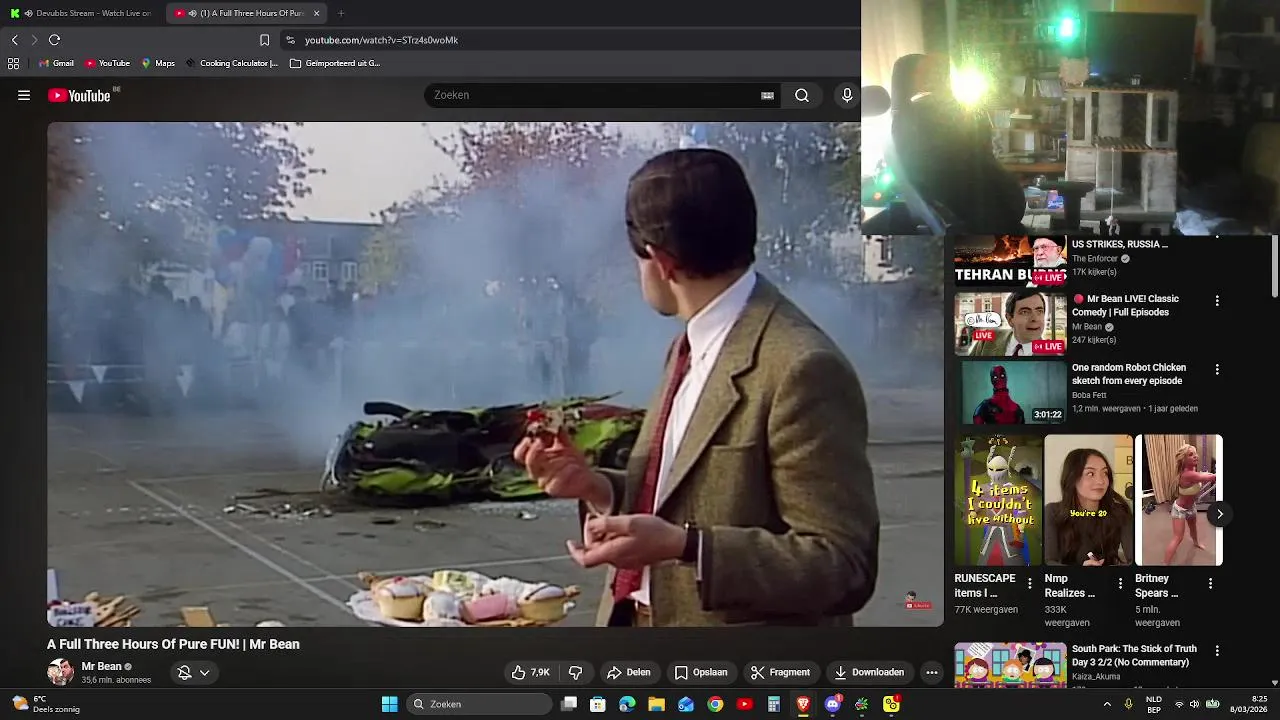Open the site settings icon beside the URL
1280x720 pixels.
click(x=290, y=40)
